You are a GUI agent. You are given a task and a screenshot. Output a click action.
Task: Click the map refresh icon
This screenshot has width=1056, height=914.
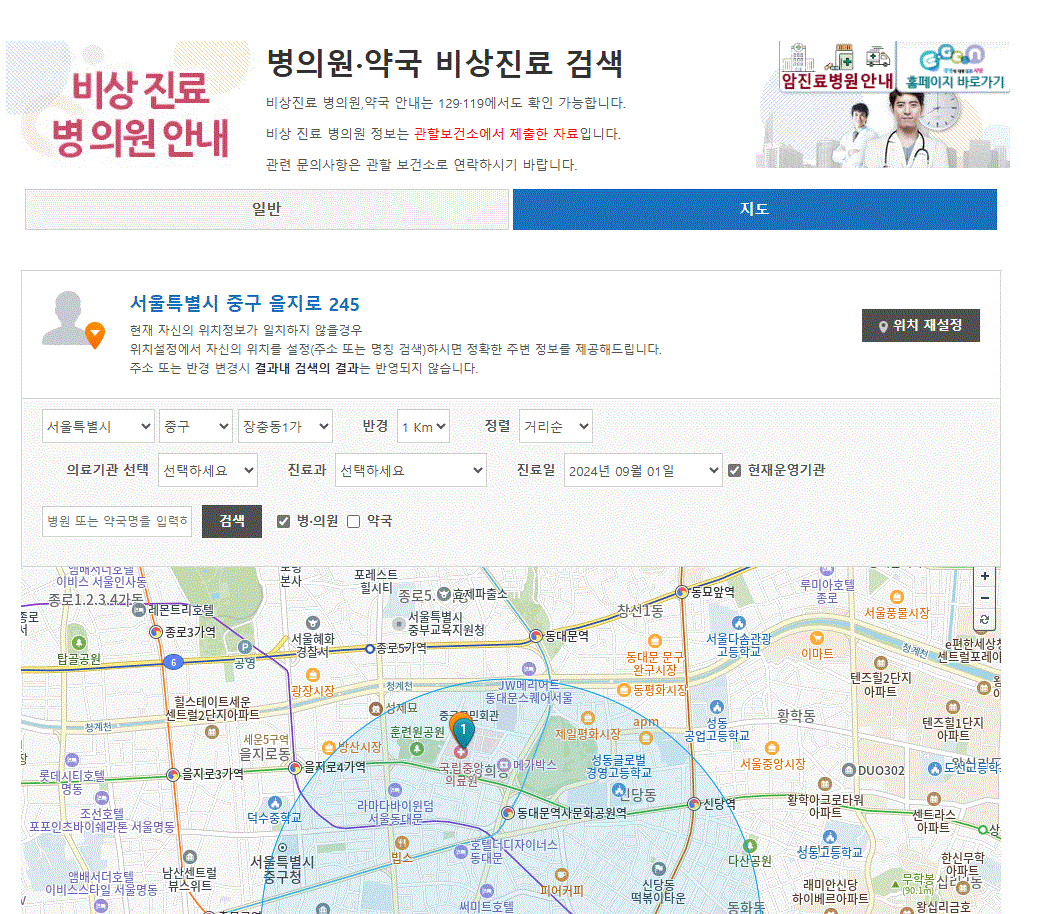(x=985, y=620)
